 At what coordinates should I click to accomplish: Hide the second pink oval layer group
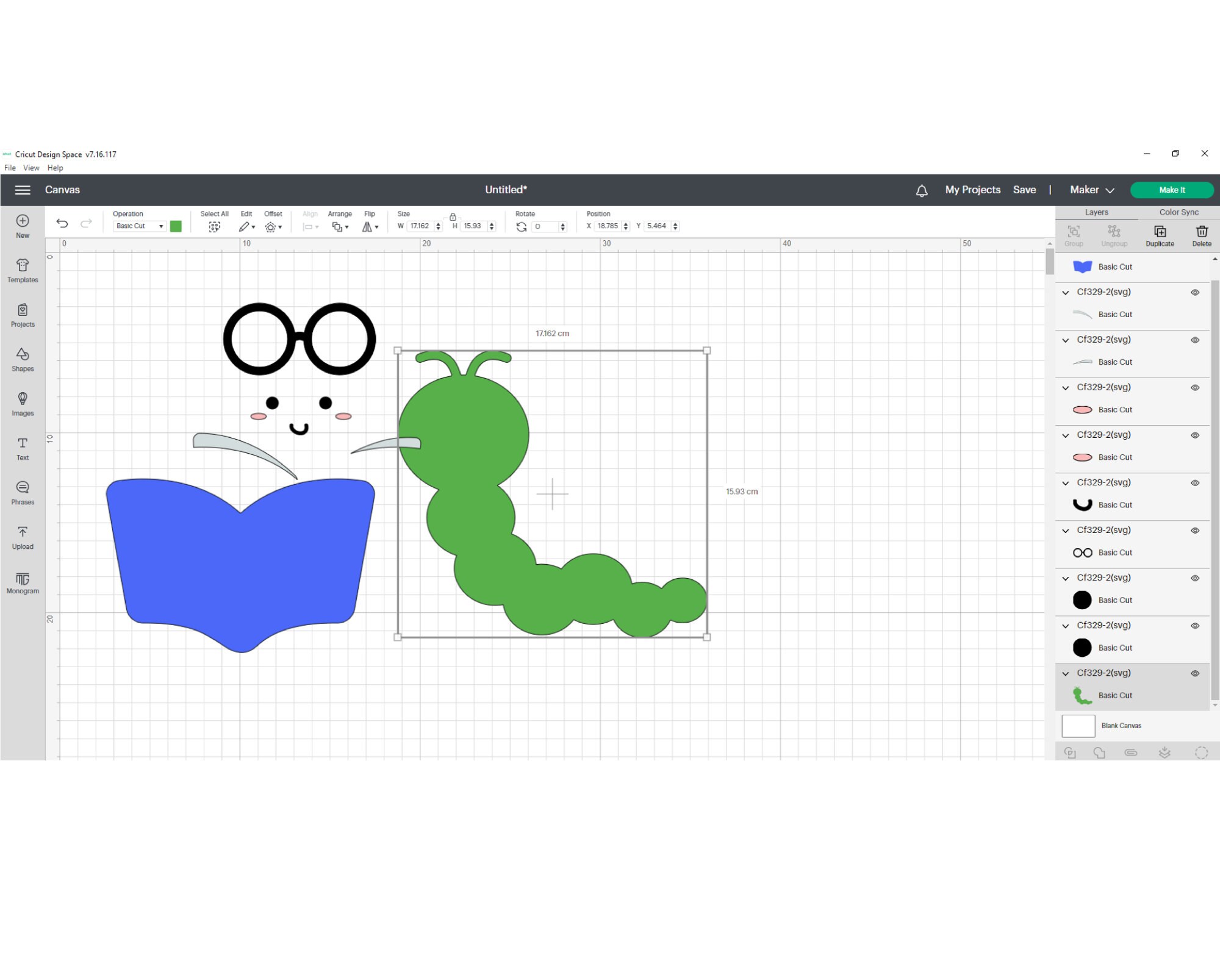click(x=1195, y=435)
